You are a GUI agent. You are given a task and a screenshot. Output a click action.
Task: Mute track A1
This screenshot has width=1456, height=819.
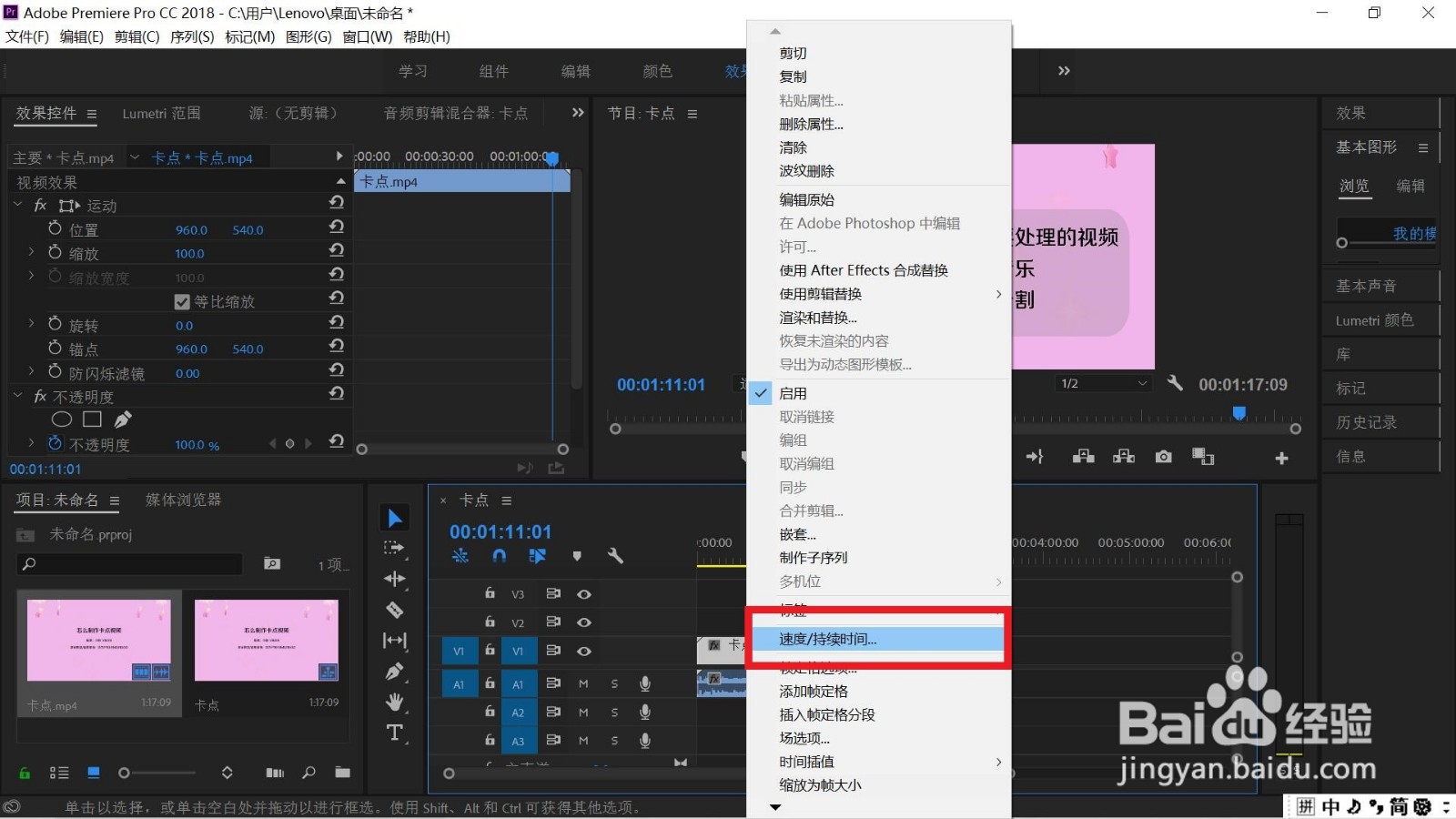(583, 684)
